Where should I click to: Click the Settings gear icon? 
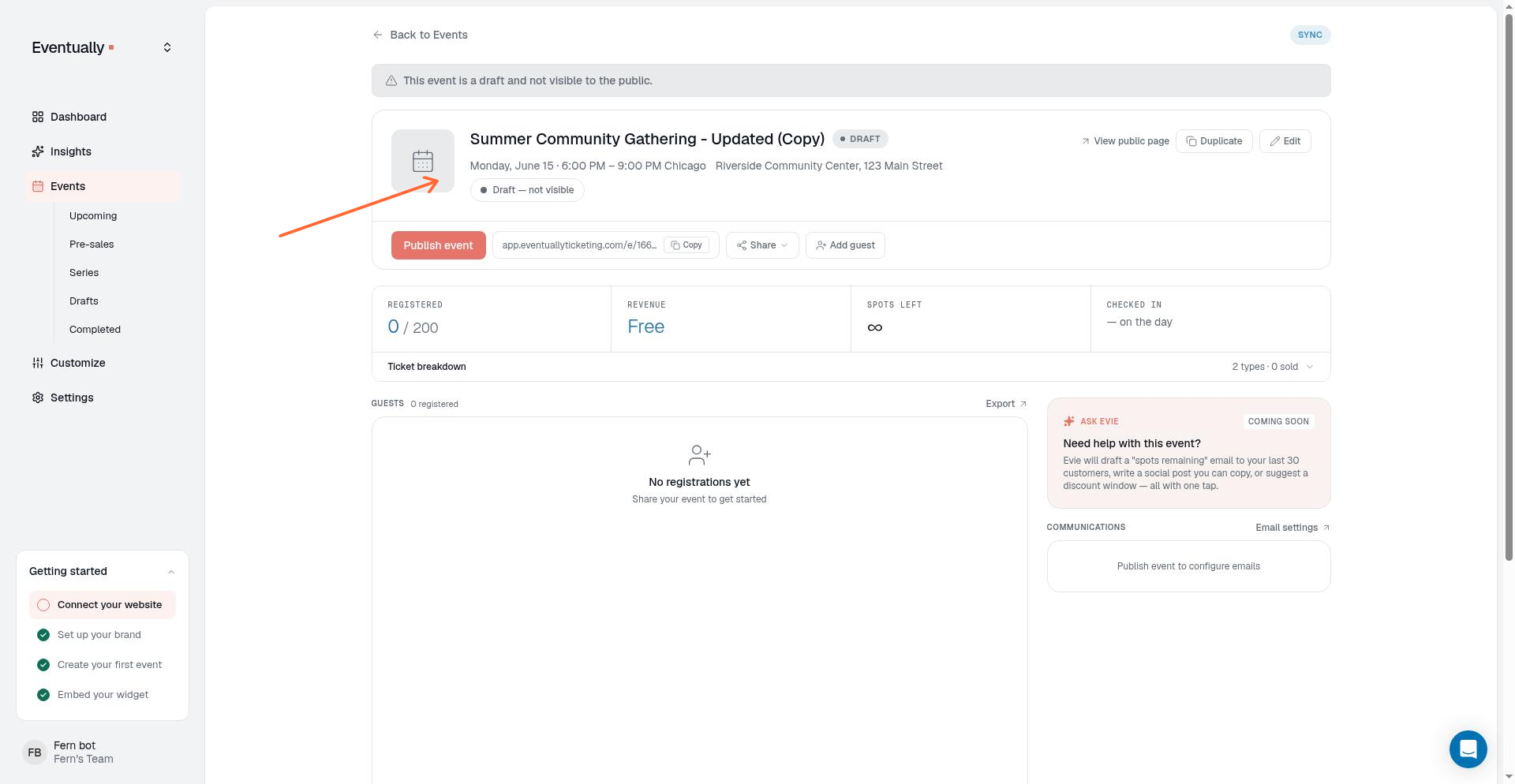(38, 398)
